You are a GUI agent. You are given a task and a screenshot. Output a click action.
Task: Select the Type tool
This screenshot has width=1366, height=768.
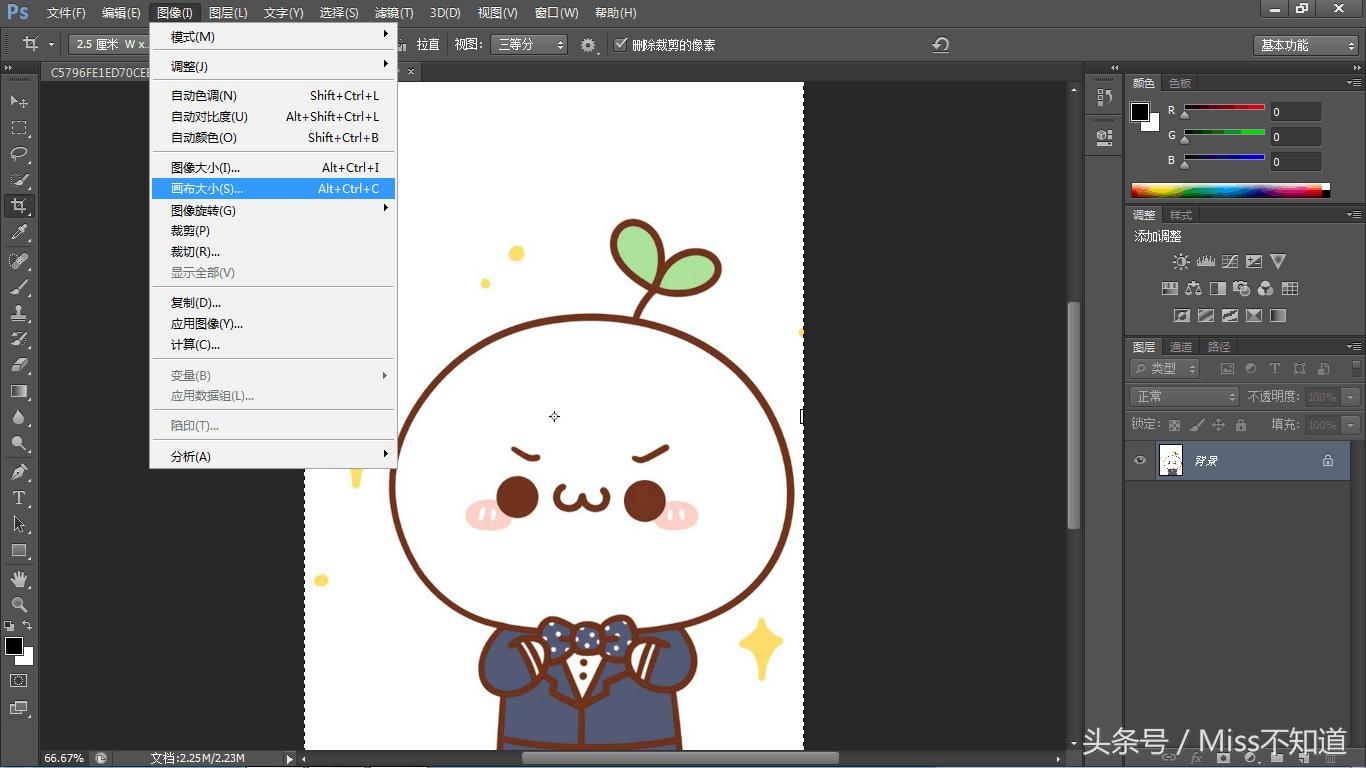coord(19,498)
